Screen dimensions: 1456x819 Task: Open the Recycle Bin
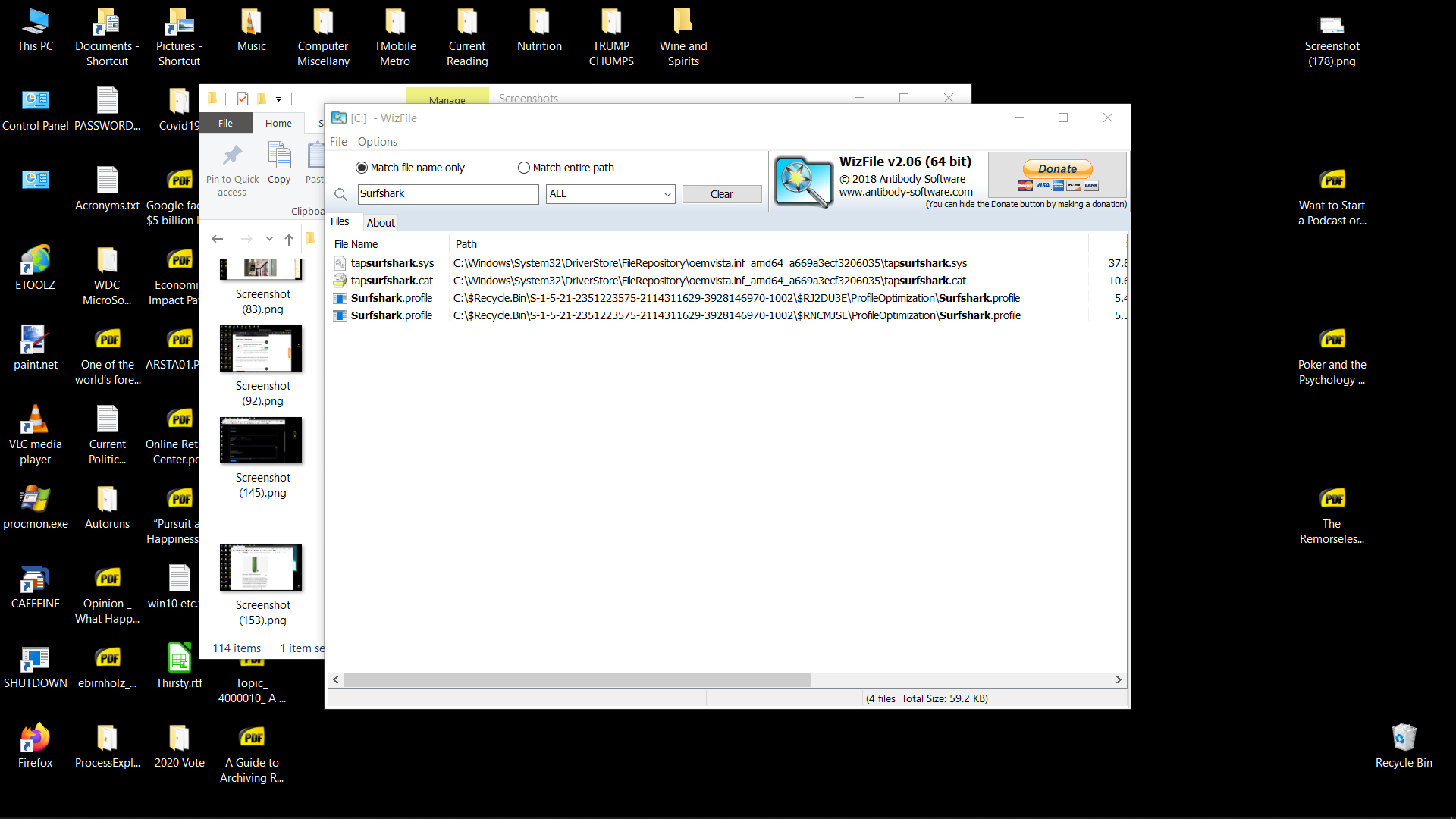pyautogui.click(x=1404, y=746)
